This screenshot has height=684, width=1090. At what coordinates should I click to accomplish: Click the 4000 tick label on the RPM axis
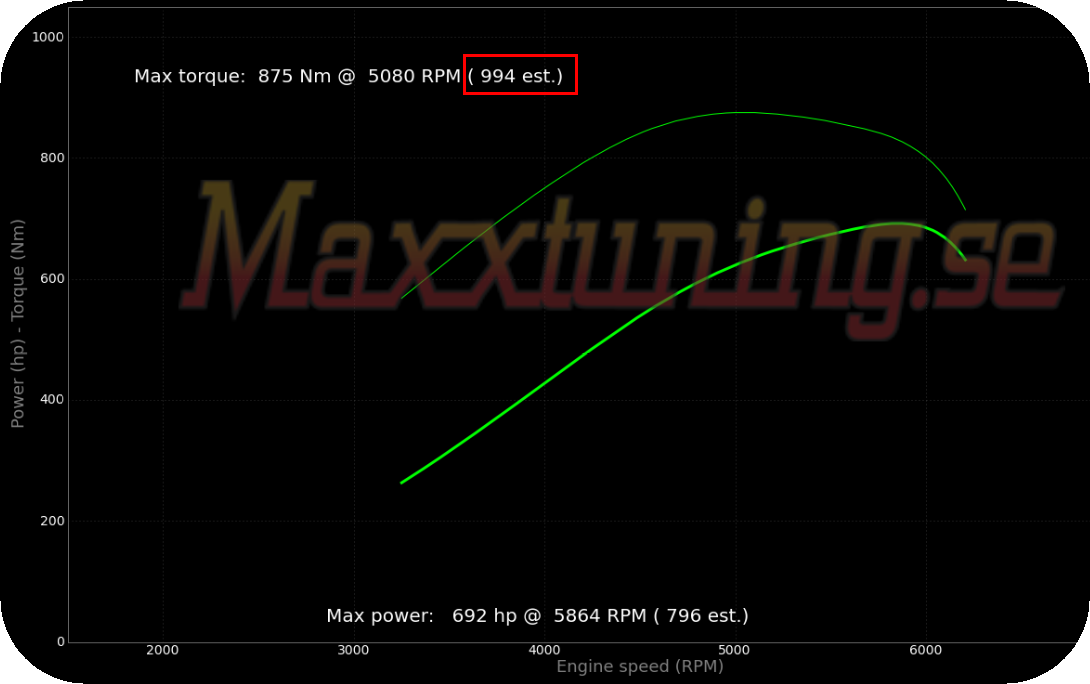pos(544,650)
